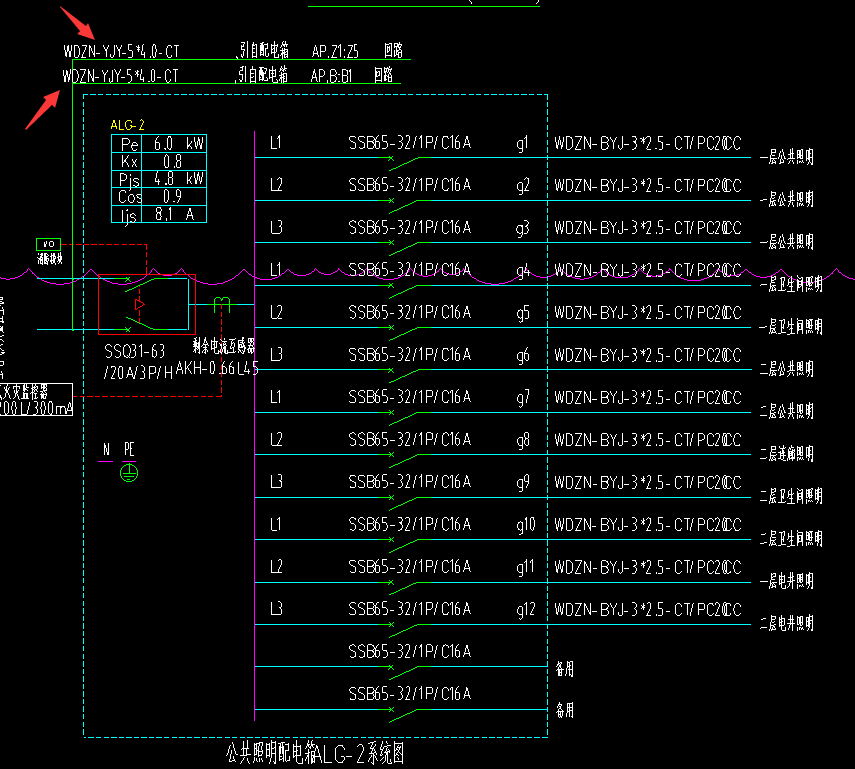Click the SSQ31-63 breaker model text
855x769 pixels.
pos(135,351)
